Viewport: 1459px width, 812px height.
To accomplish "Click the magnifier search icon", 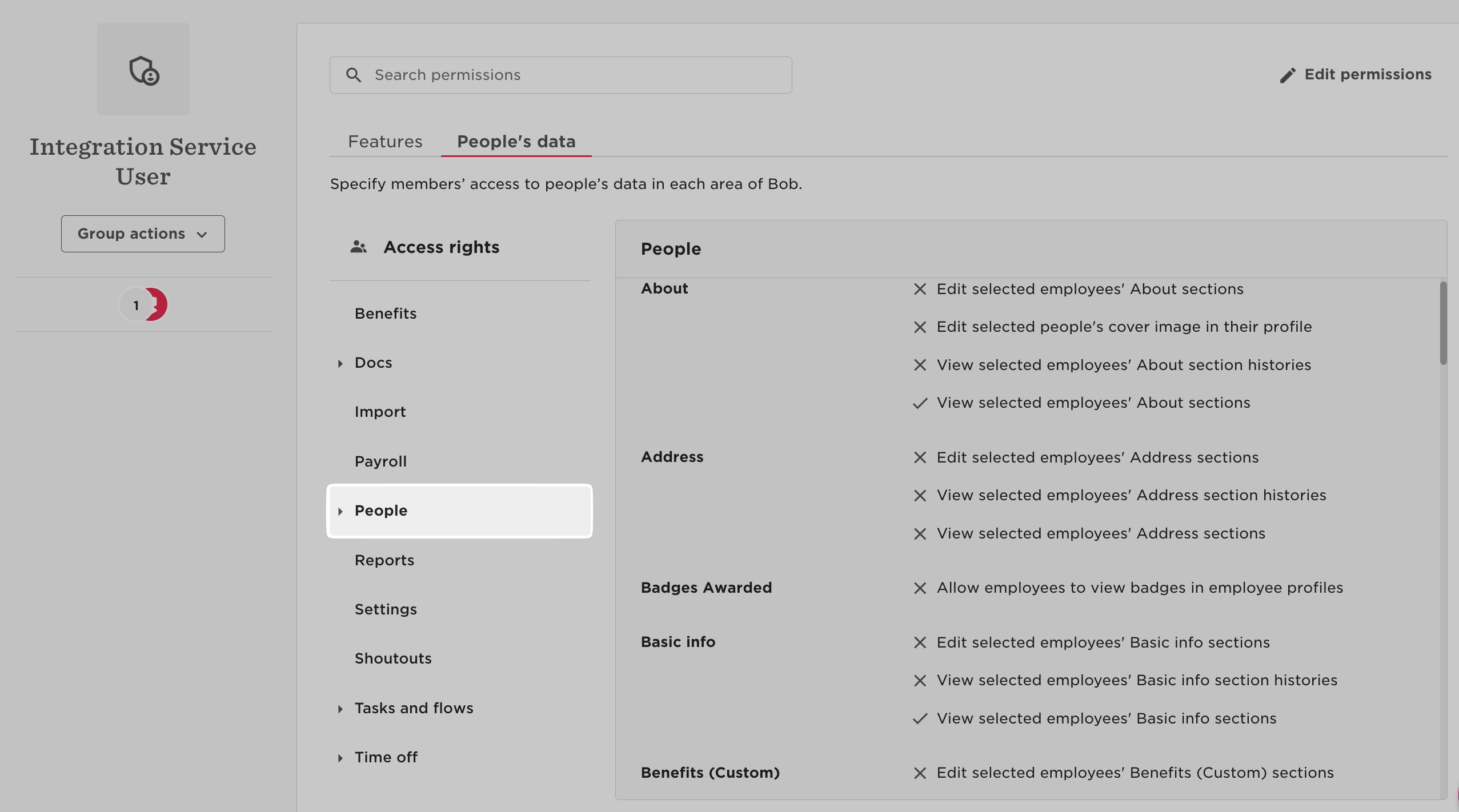I will [x=354, y=75].
